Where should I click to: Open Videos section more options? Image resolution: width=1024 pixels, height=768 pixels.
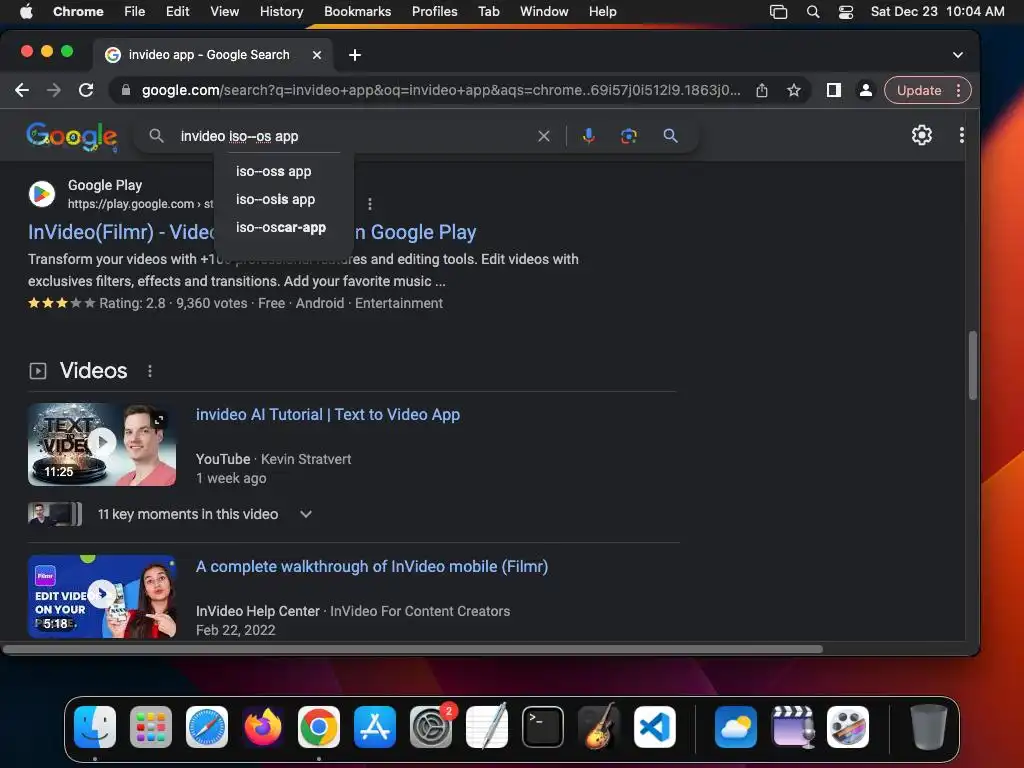150,371
